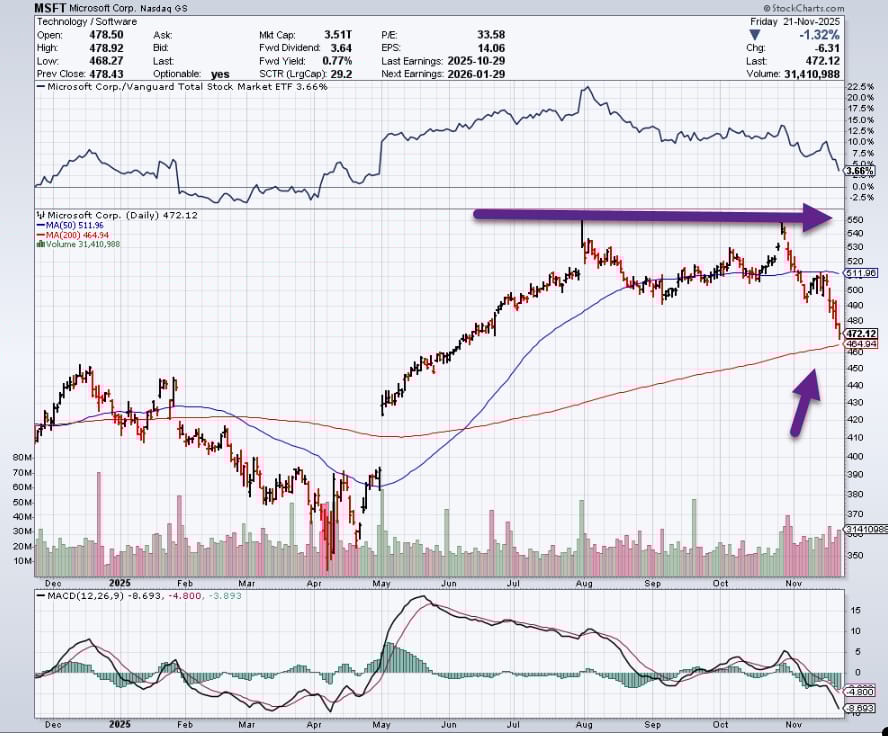Click the Aug label on price time axis
888x736 pixels.
(584, 583)
